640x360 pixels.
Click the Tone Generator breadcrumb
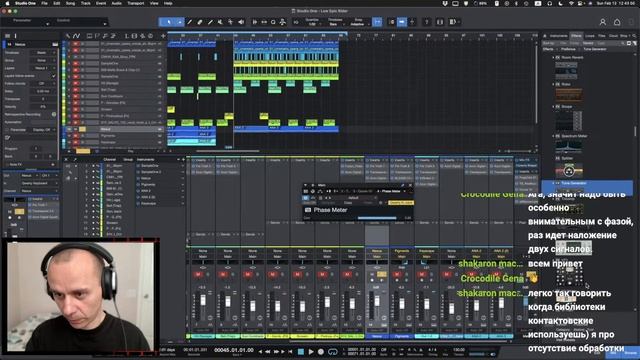594,49
